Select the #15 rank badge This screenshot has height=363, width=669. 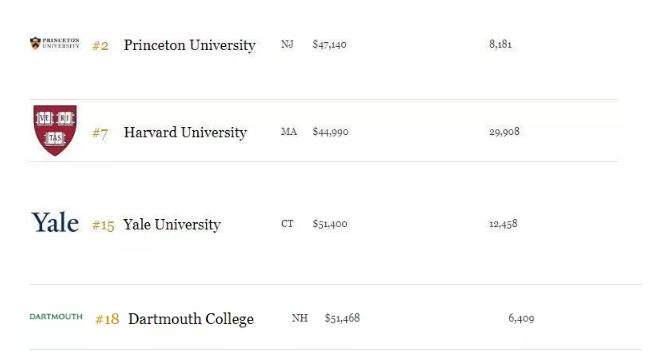(x=103, y=225)
